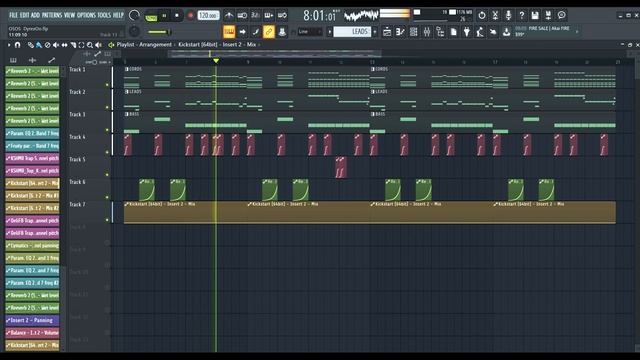Select Insert 2 - Panning automation in picker
640x360 pixels.
[x=32, y=320]
